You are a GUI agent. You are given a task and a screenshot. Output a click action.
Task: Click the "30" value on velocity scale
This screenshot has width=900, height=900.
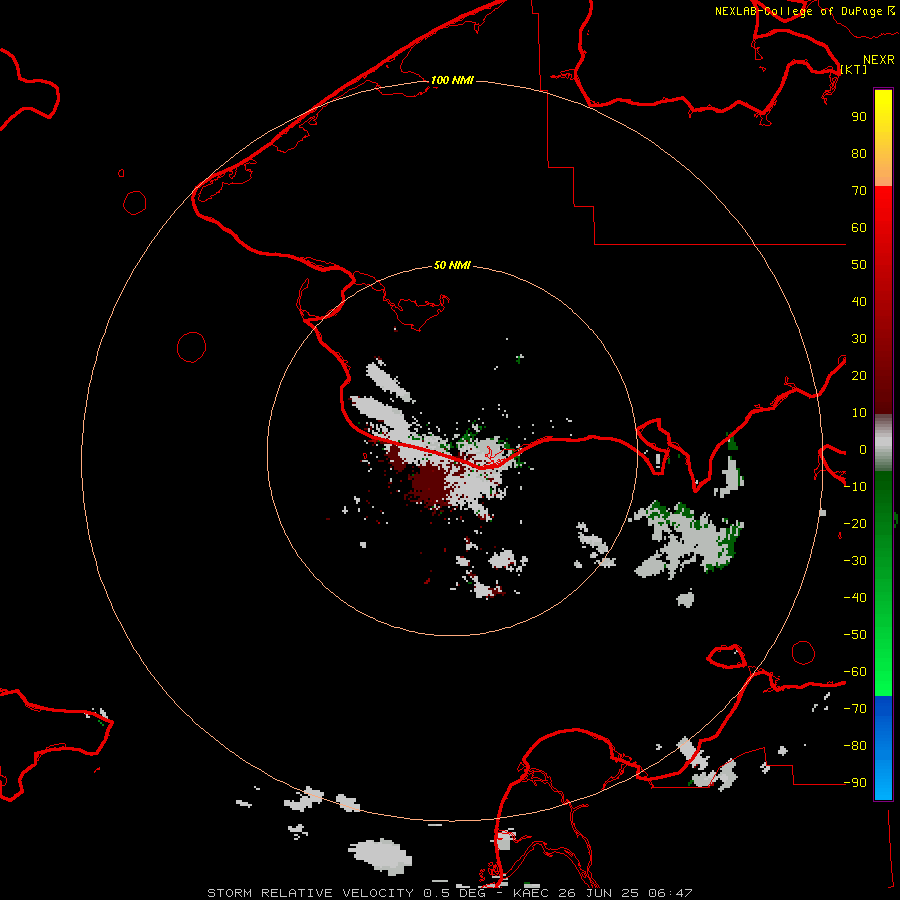[x=859, y=339]
